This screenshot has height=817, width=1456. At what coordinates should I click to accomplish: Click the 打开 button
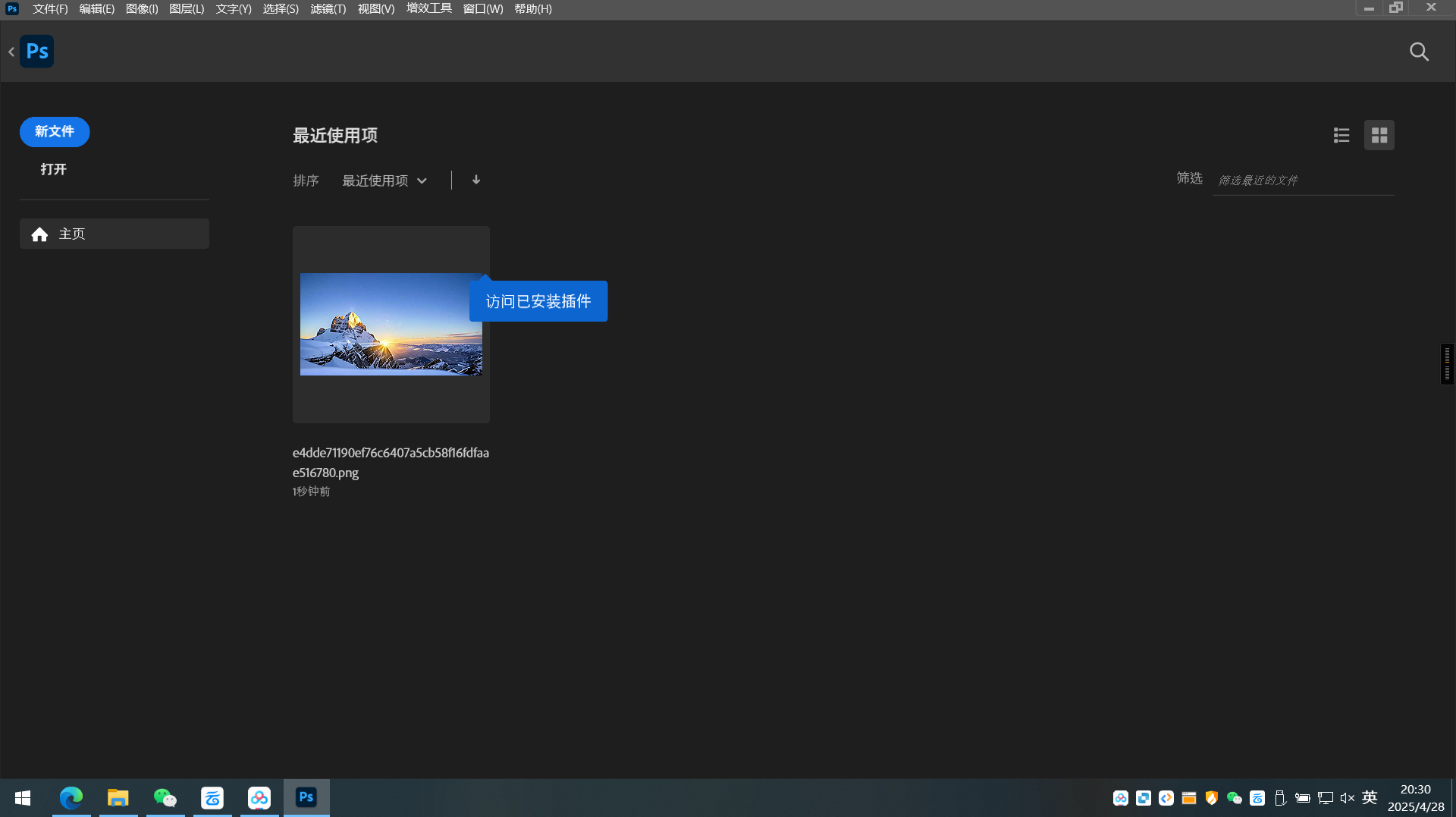click(x=53, y=169)
